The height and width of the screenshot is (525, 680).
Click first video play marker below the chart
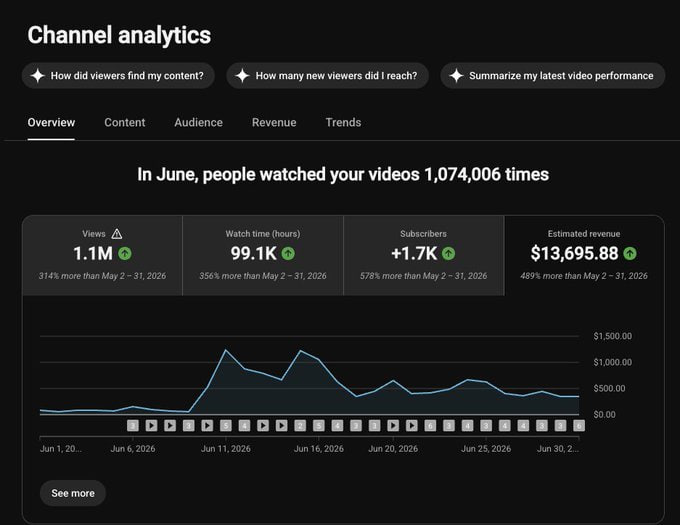tap(151, 426)
